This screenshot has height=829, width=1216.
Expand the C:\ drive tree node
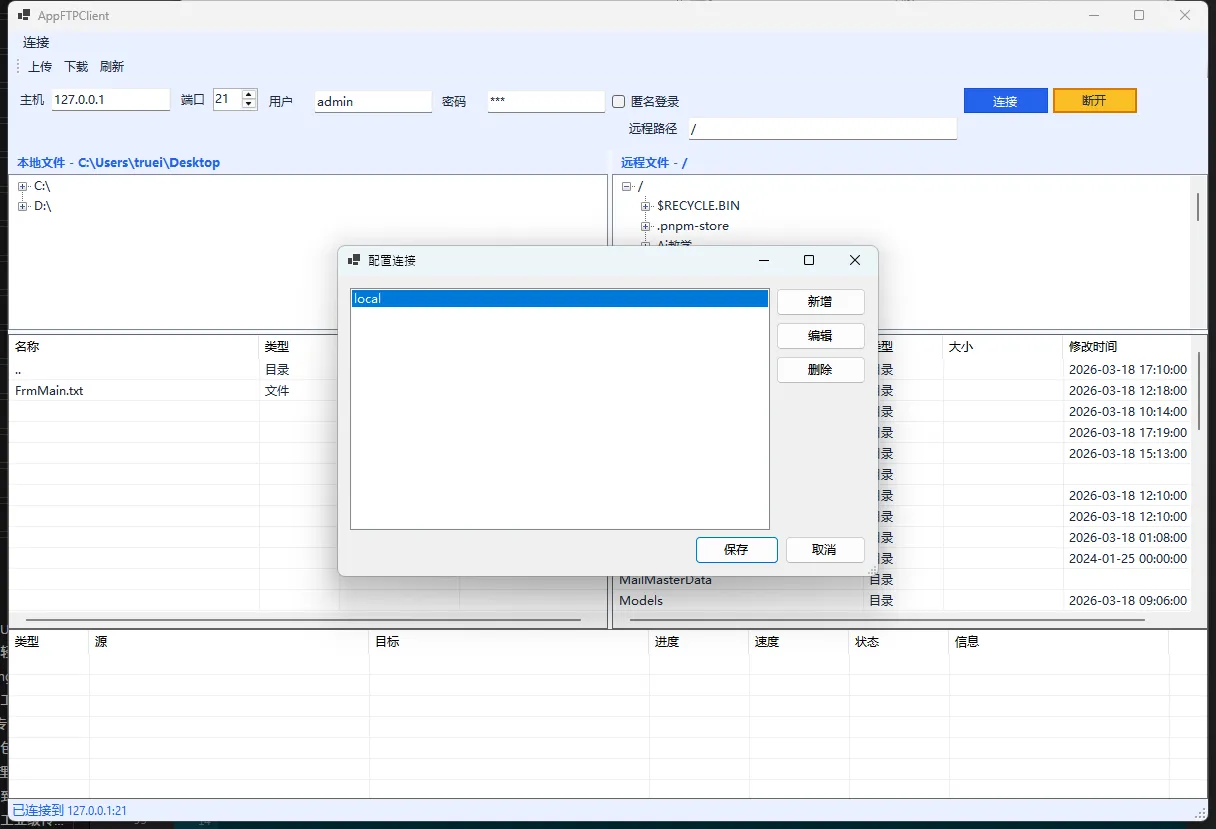pos(23,186)
